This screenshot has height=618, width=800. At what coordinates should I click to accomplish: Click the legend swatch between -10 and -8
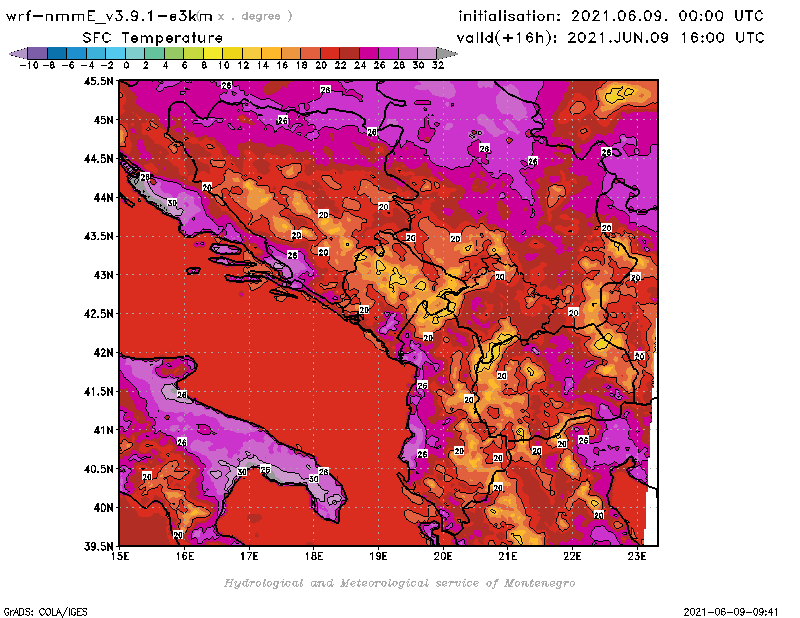(38, 53)
